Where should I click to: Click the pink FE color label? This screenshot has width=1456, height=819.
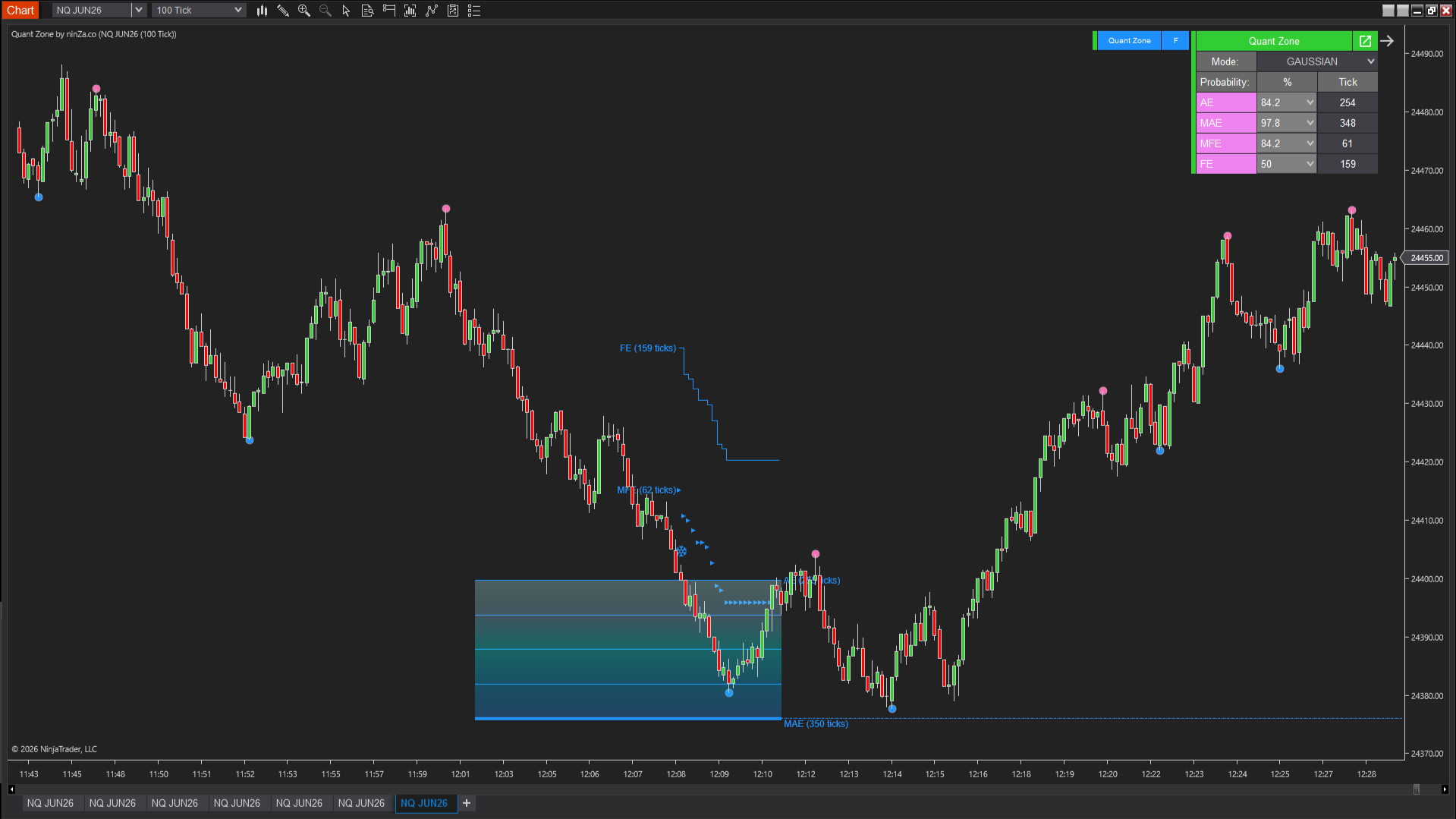tap(1225, 164)
